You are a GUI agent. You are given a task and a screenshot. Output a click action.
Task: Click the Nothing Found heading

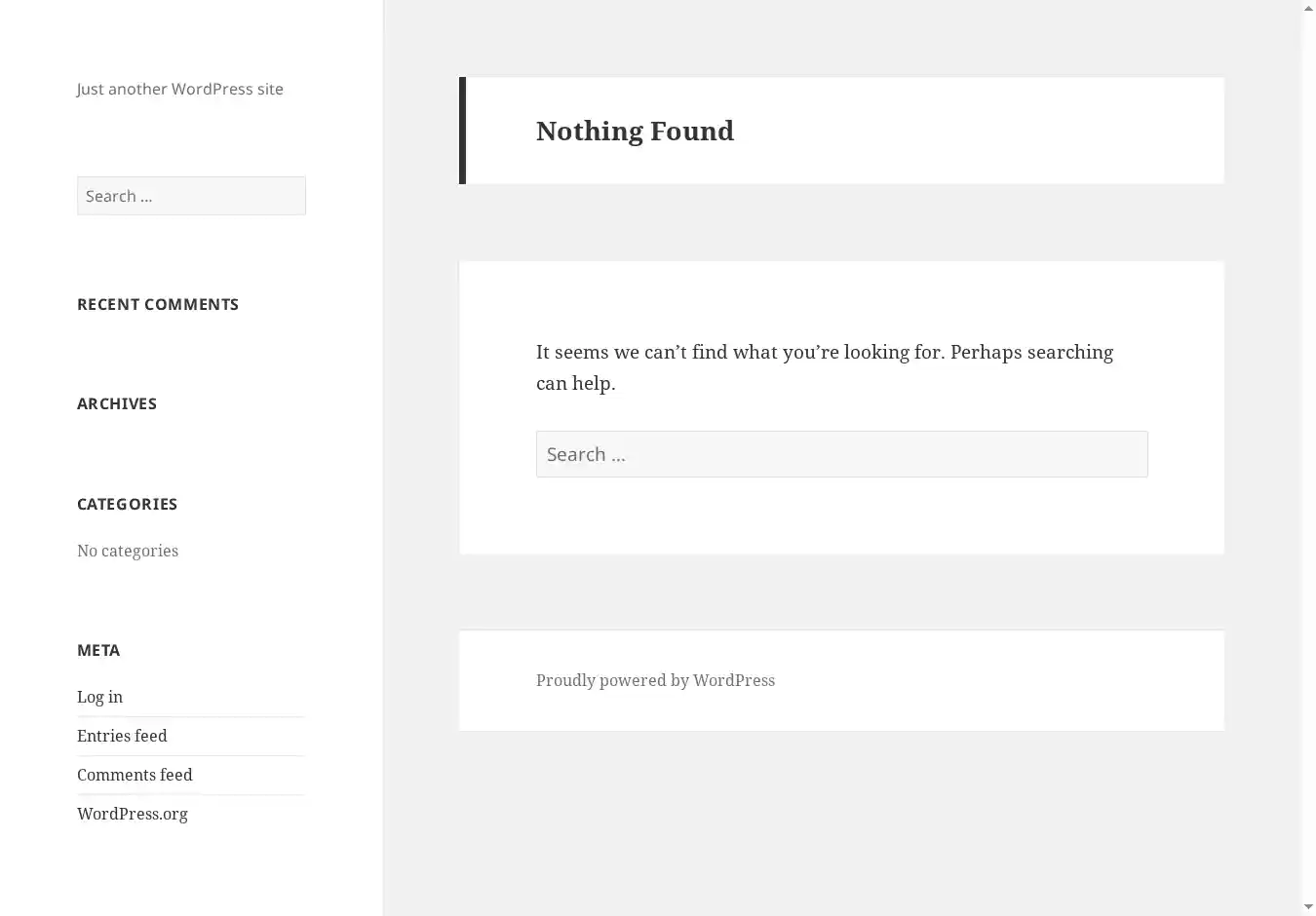pos(635,131)
